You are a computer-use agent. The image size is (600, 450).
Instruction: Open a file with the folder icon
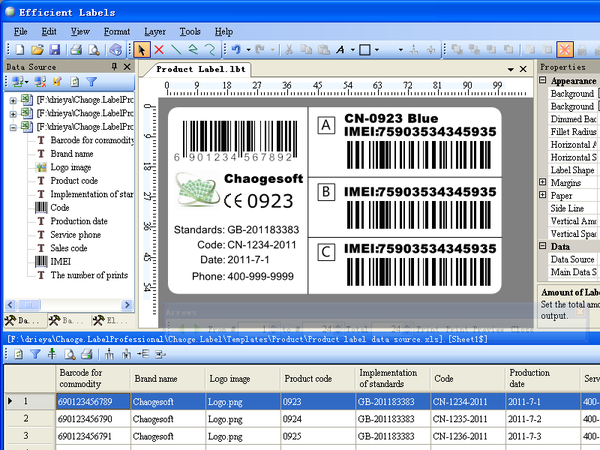pos(37,50)
